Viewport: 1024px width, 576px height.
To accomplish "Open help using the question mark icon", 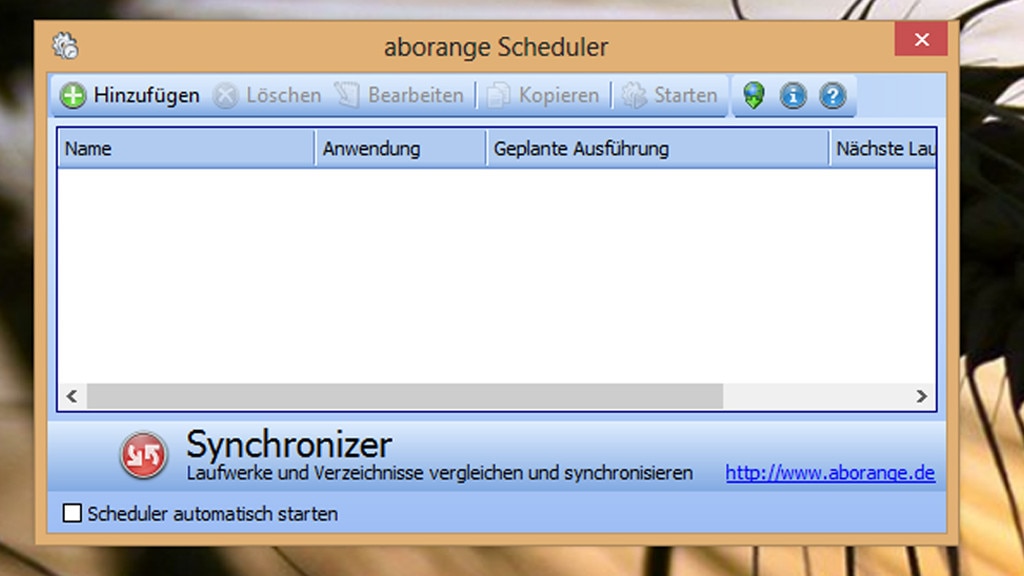I will 832,95.
